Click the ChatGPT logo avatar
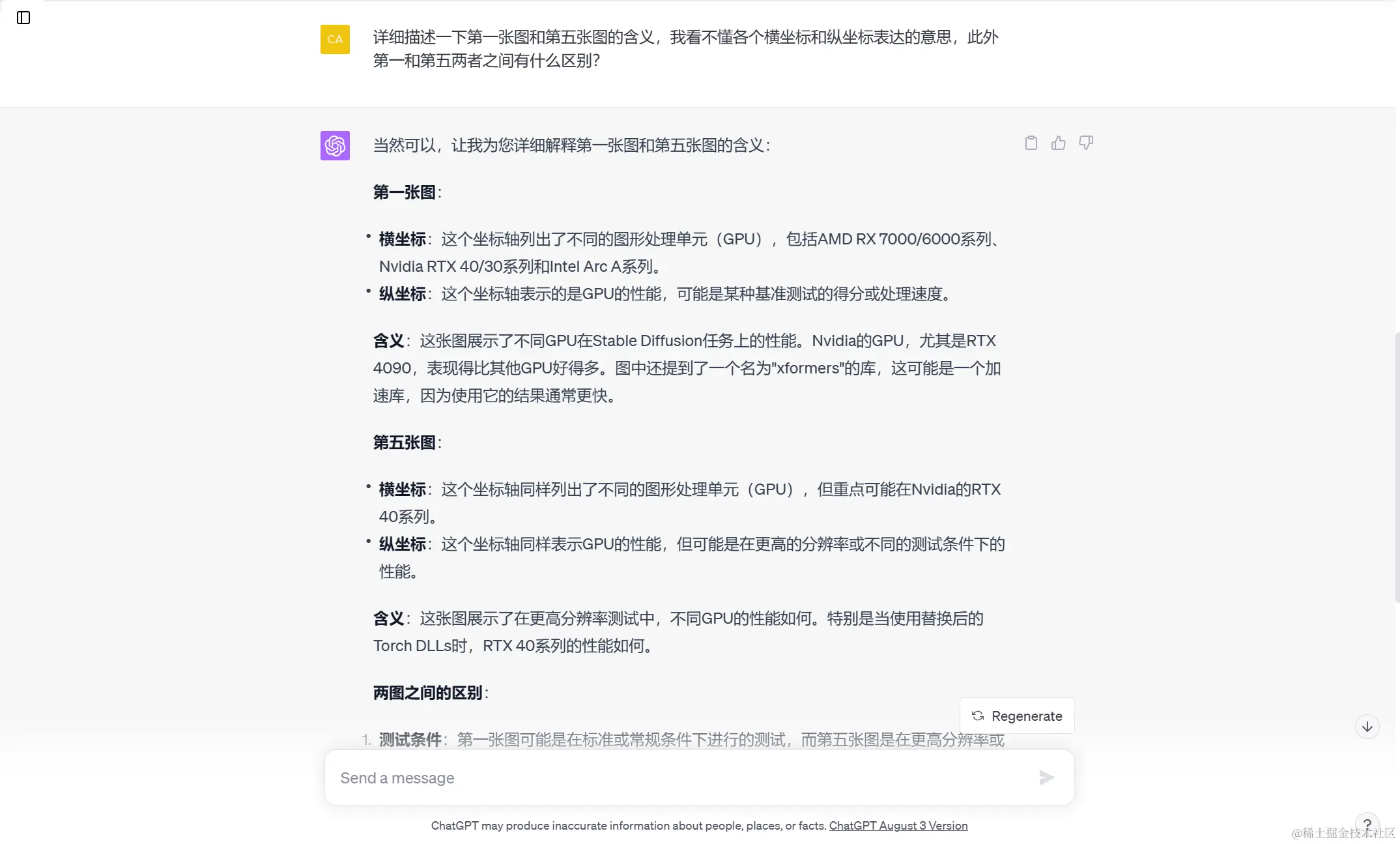Screen dimensions: 1400x844 coord(335,145)
